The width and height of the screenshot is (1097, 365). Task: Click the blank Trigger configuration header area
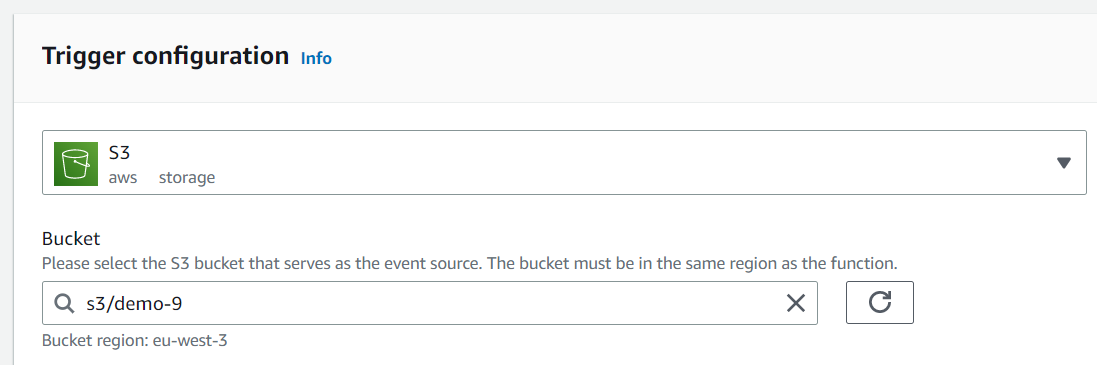(x=700, y=57)
